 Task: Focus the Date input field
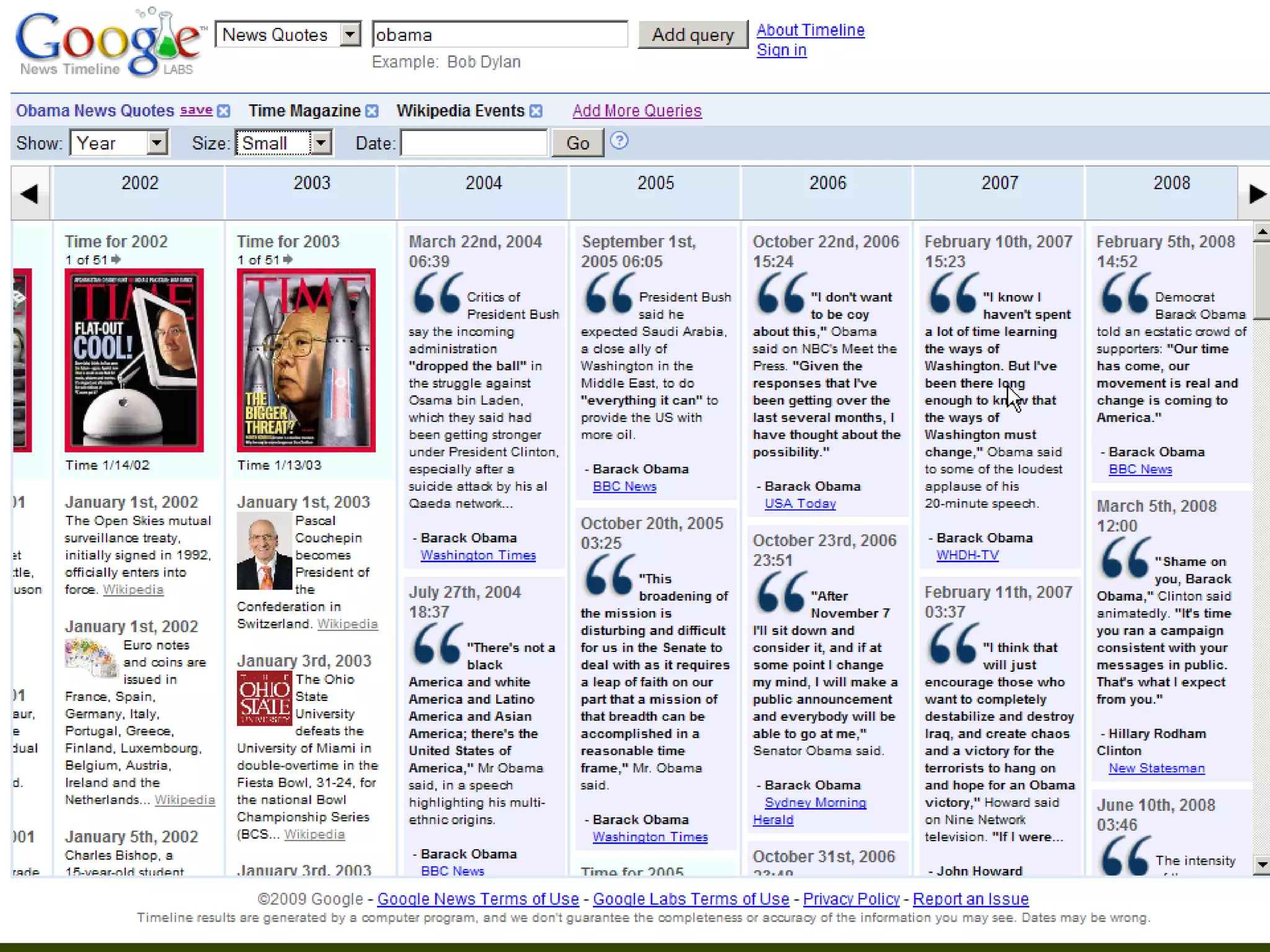474,143
